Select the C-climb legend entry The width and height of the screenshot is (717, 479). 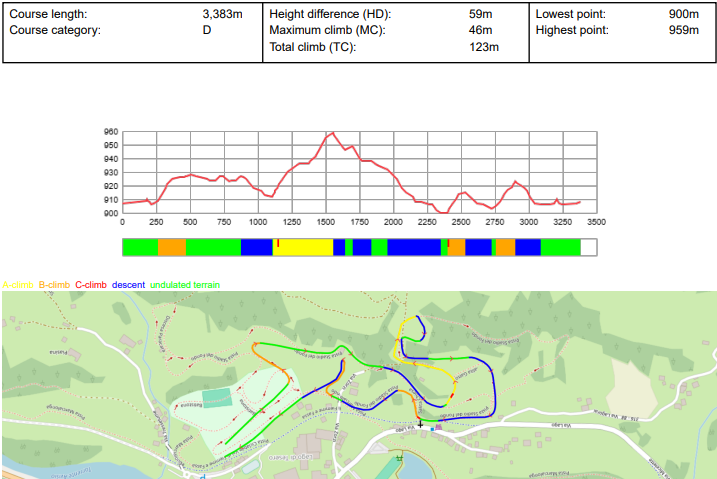(x=91, y=285)
